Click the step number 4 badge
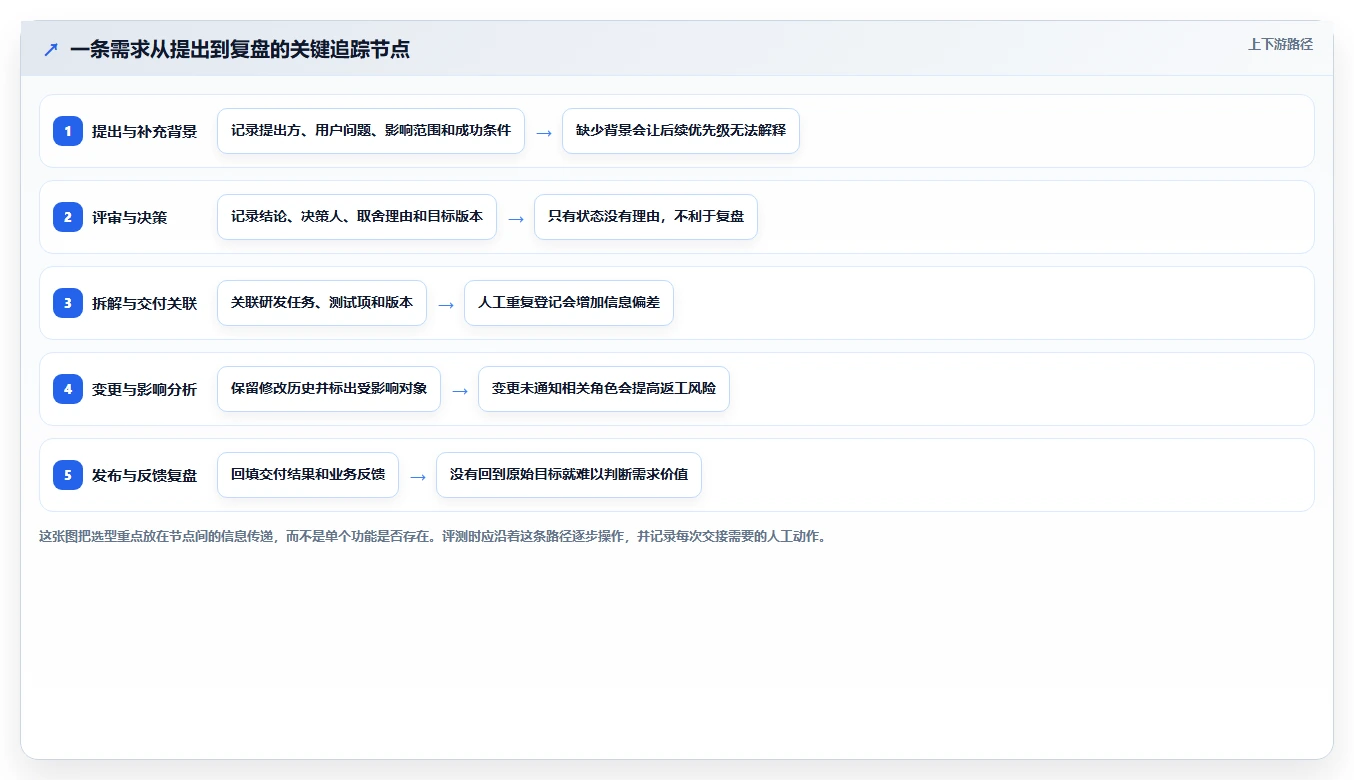 tap(68, 389)
